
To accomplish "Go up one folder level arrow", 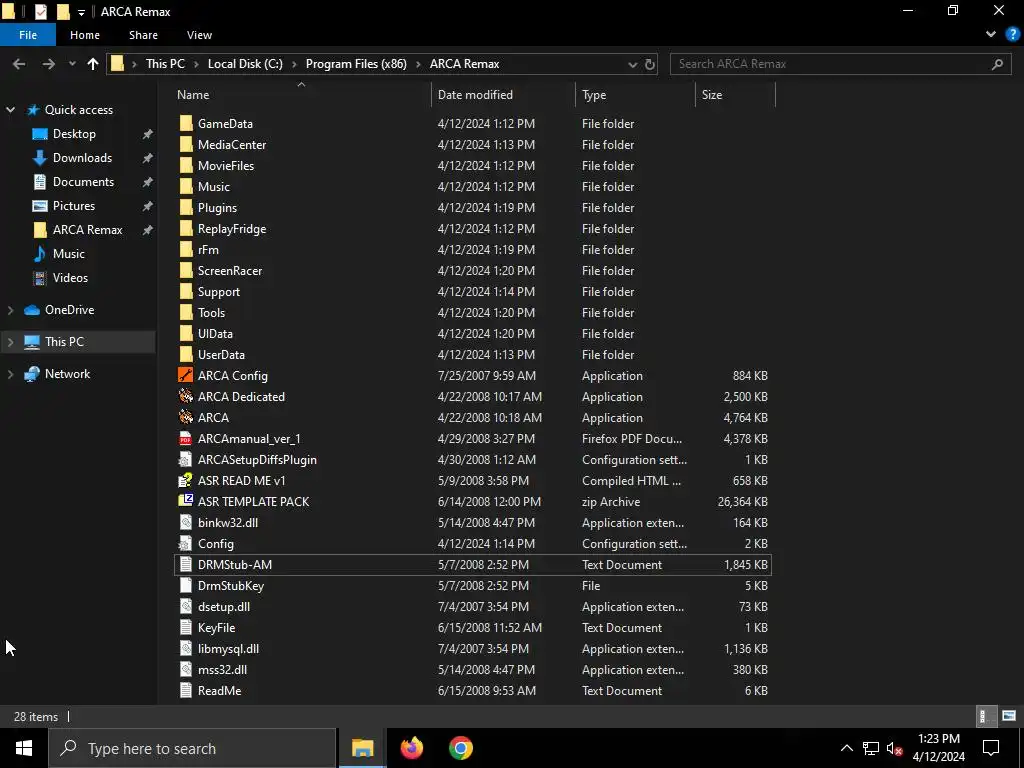I will coord(93,64).
